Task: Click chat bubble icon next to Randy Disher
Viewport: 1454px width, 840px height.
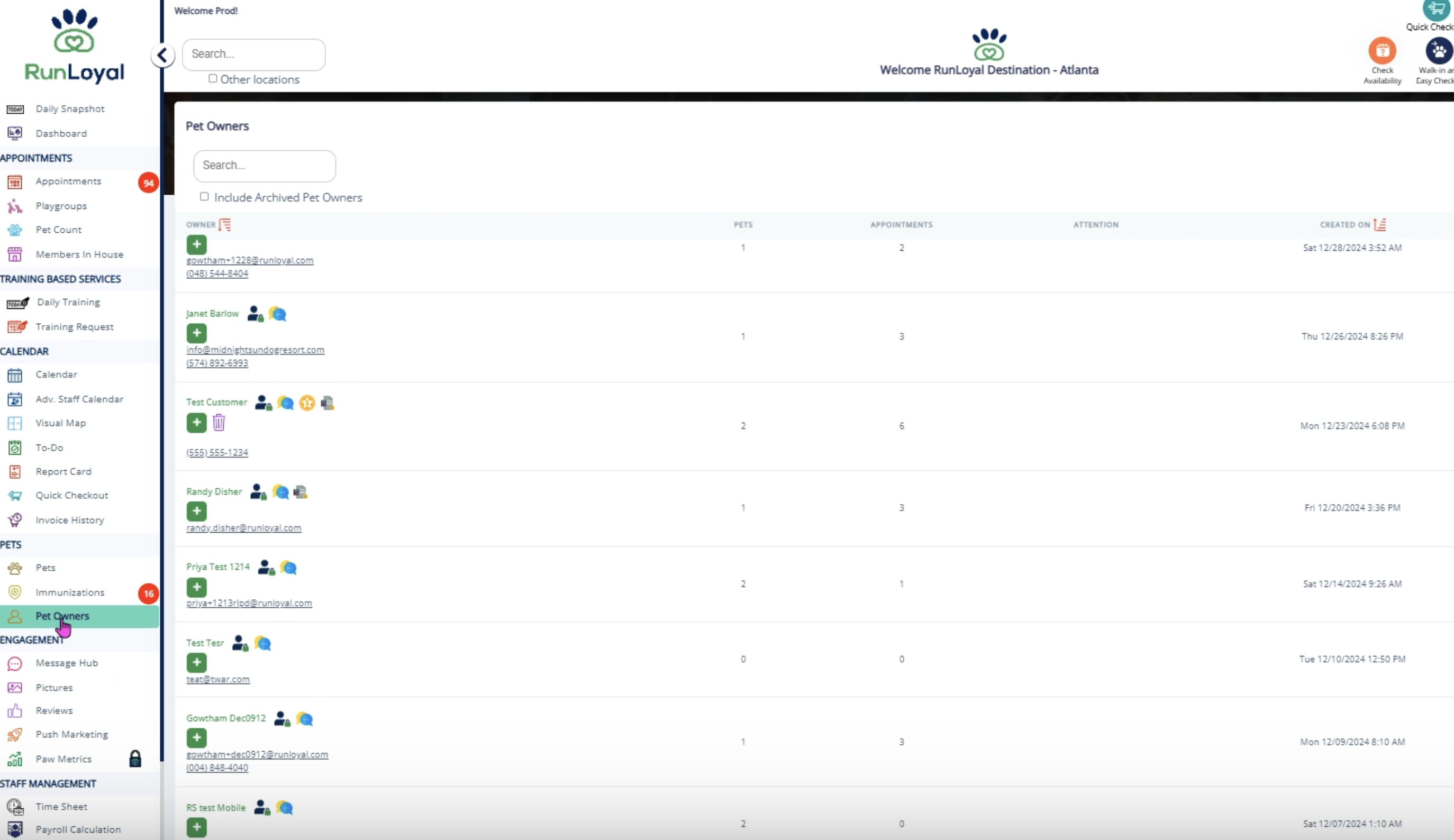Action: 280,492
